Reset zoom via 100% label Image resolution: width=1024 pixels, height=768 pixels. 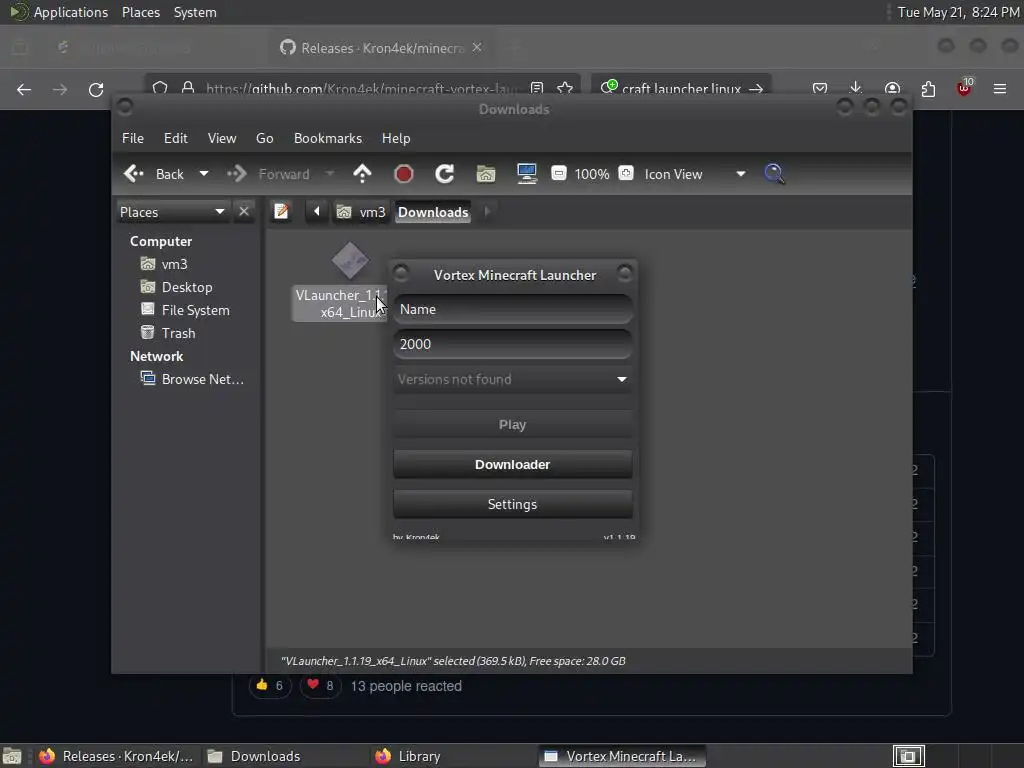click(592, 174)
